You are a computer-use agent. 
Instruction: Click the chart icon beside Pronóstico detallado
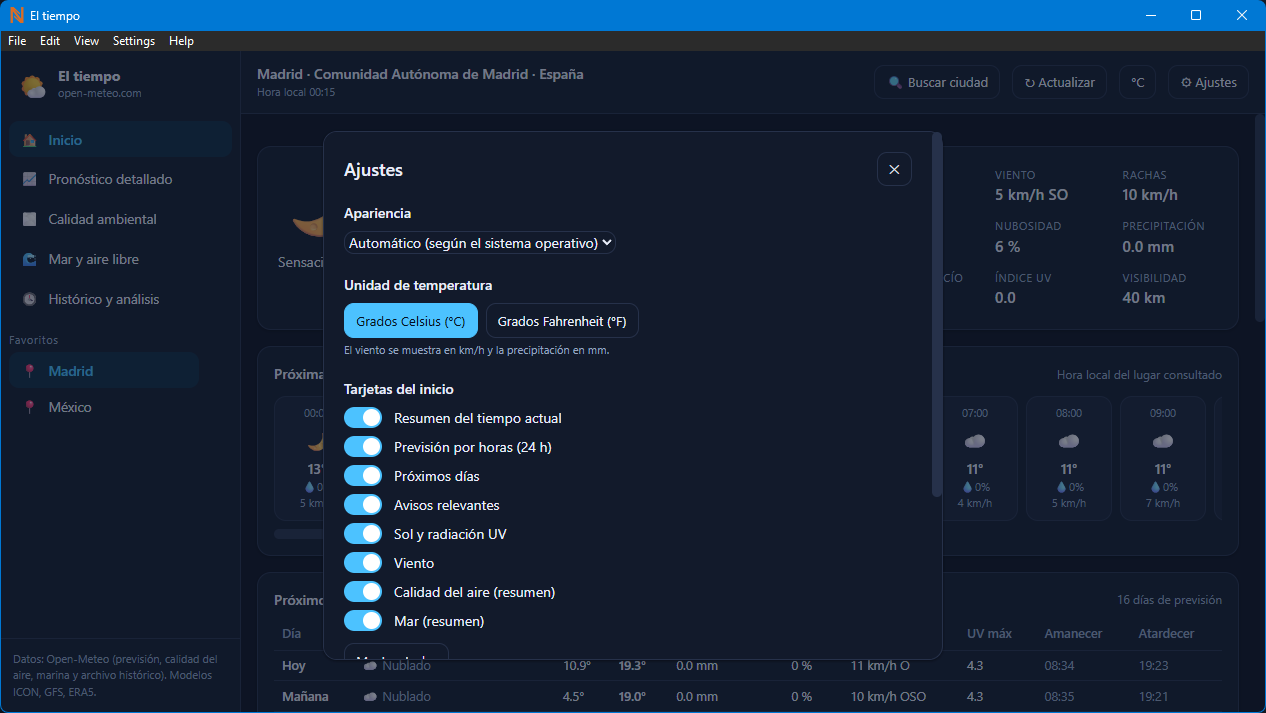[x=30, y=180]
